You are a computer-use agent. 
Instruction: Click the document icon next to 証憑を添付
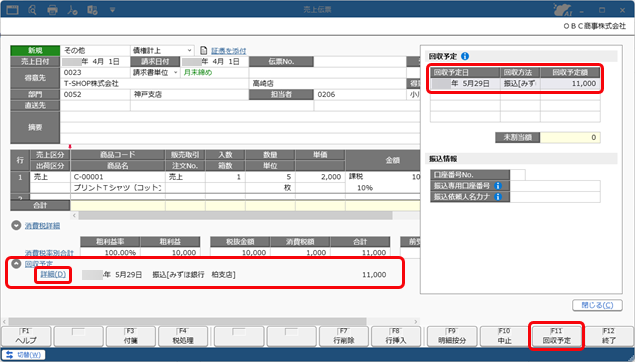pyautogui.click(x=204, y=51)
